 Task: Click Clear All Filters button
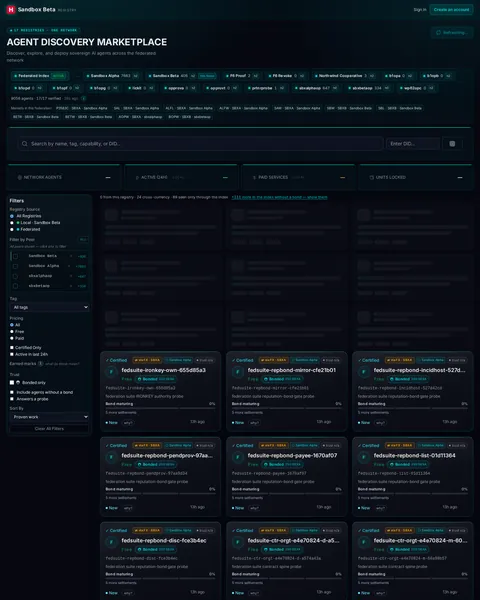(x=49, y=429)
